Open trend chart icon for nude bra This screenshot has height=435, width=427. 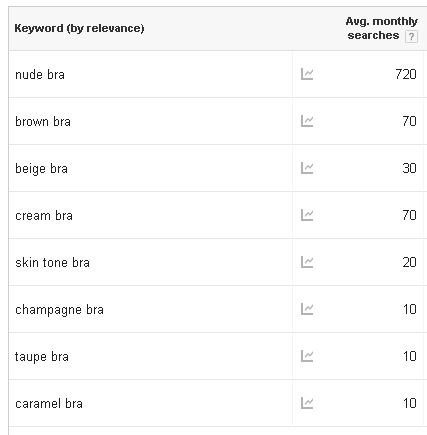307,74
